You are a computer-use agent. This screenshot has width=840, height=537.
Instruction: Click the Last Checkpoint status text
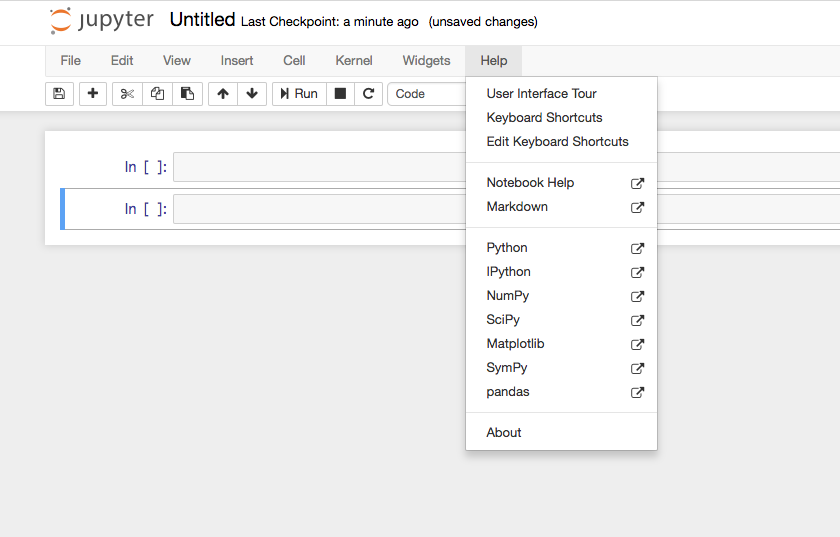329,21
